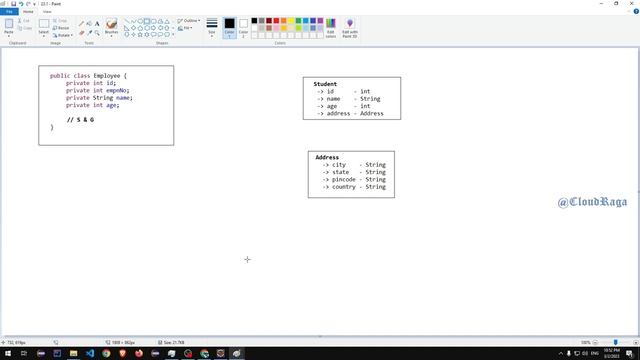Click the Crop button
The height and width of the screenshot is (360, 640).
point(60,20)
